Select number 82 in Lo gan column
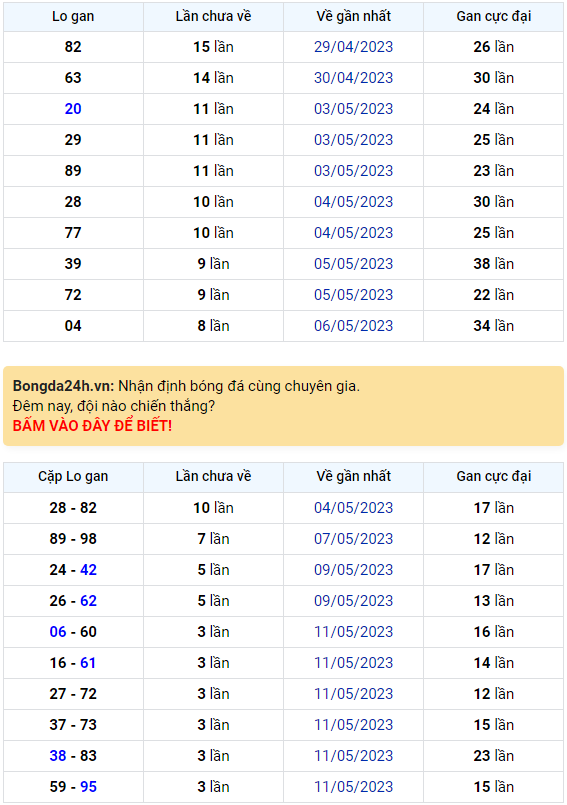 (73, 47)
